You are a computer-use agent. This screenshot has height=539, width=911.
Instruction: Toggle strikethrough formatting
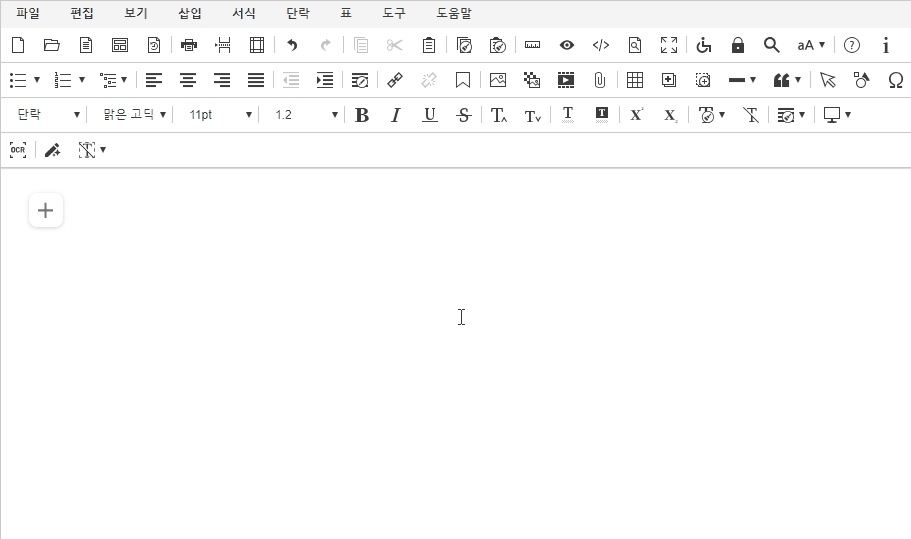[x=463, y=115]
